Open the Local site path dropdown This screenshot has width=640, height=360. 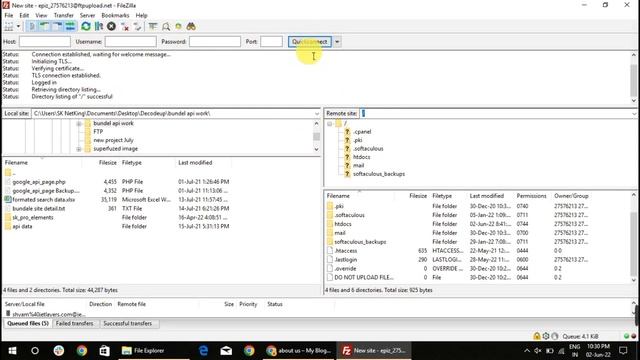[317, 113]
